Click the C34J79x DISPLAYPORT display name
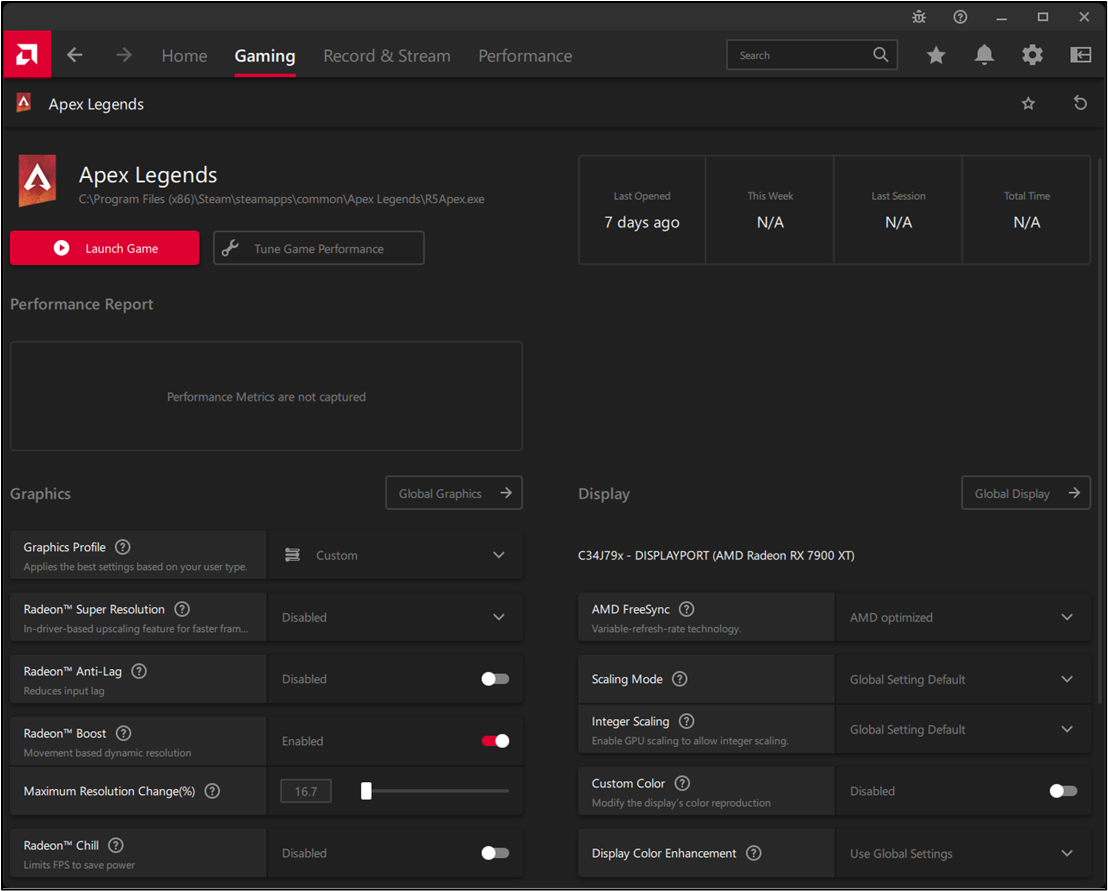1108x891 pixels. (716, 555)
